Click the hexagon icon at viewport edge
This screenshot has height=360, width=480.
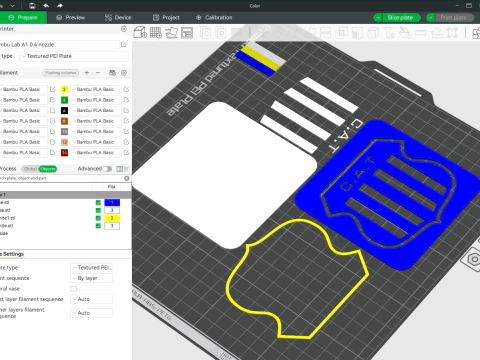[x=474, y=259]
